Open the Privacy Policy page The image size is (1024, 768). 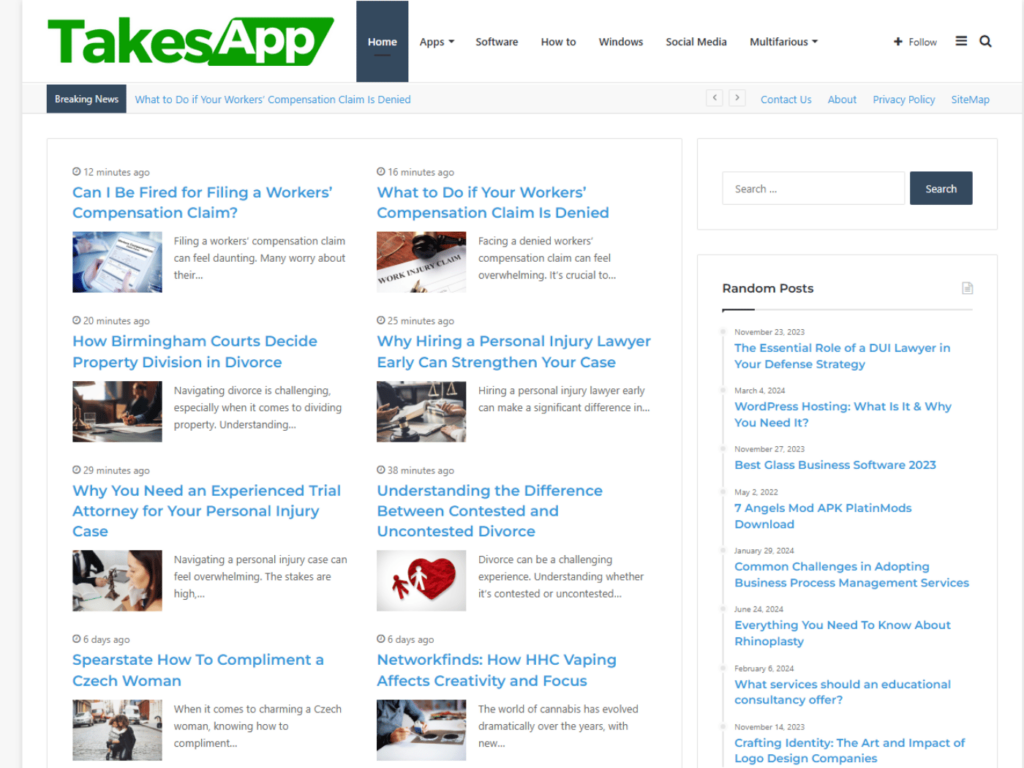click(903, 99)
